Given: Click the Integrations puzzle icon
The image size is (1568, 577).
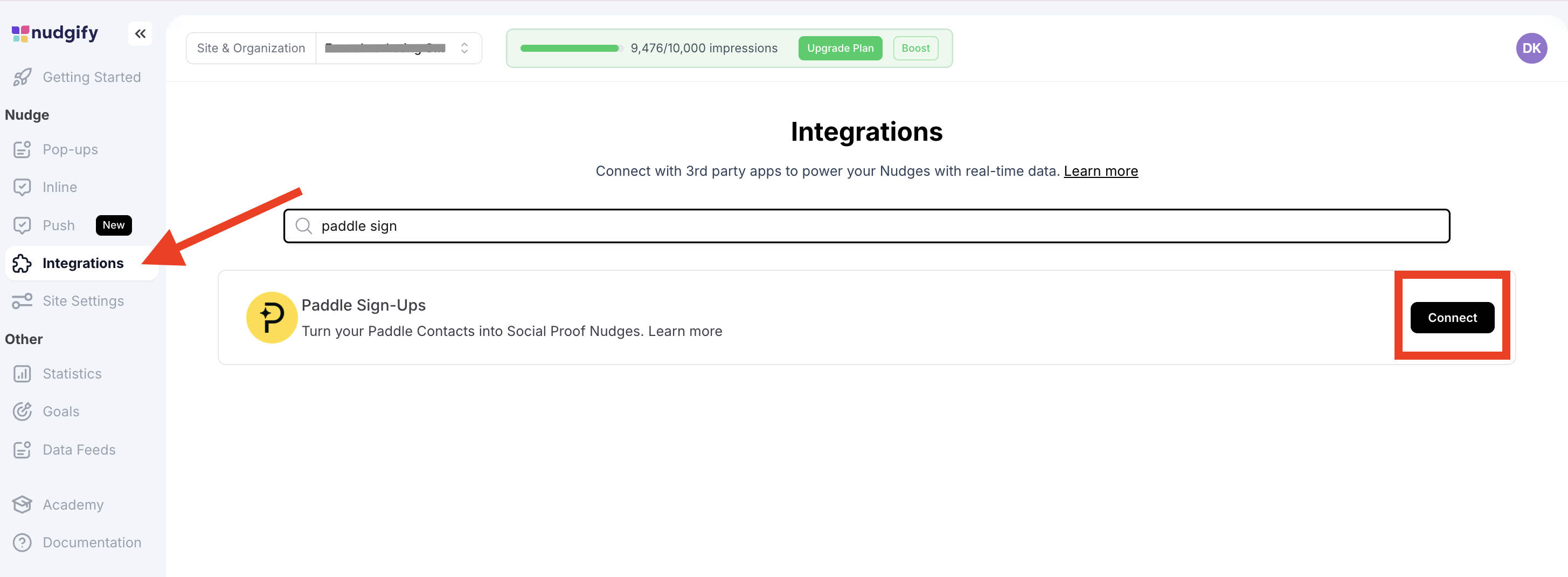Looking at the screenshot, I should click(x=23, y=263).
